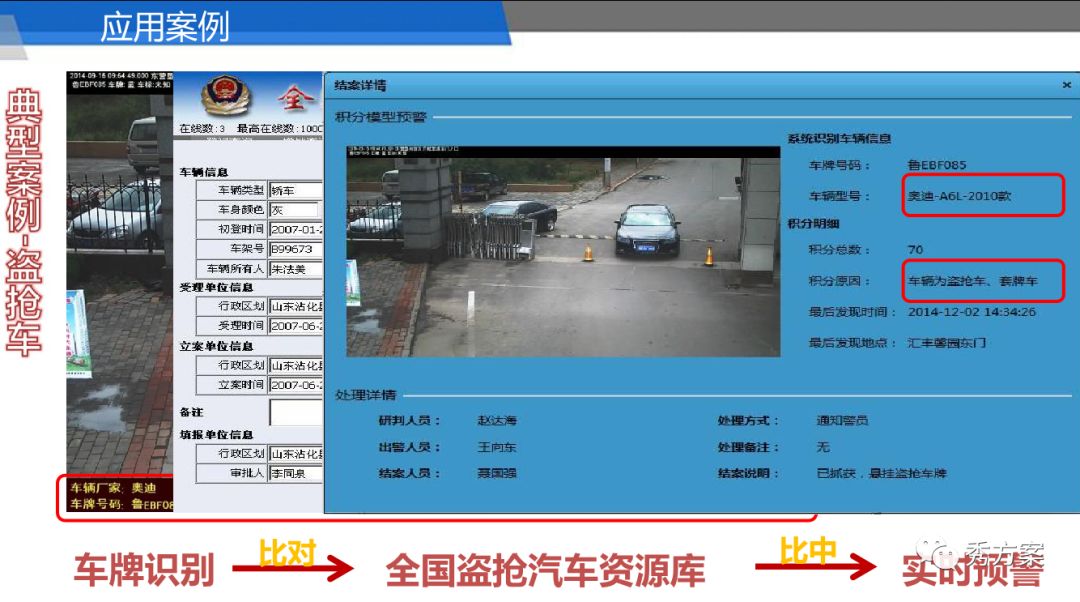Click the name next to 结案人员
Screen dimensions: 1080x602
point(497,473)
